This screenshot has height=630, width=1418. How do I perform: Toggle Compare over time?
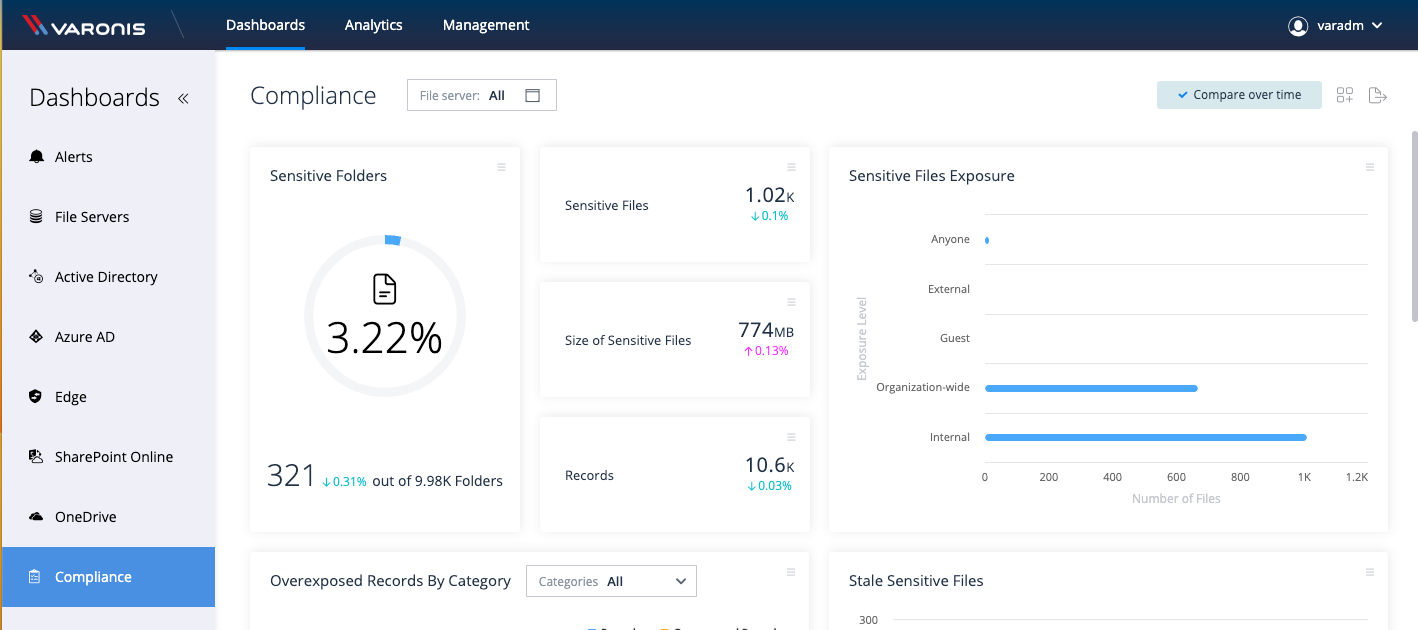tap(1239, 94)
